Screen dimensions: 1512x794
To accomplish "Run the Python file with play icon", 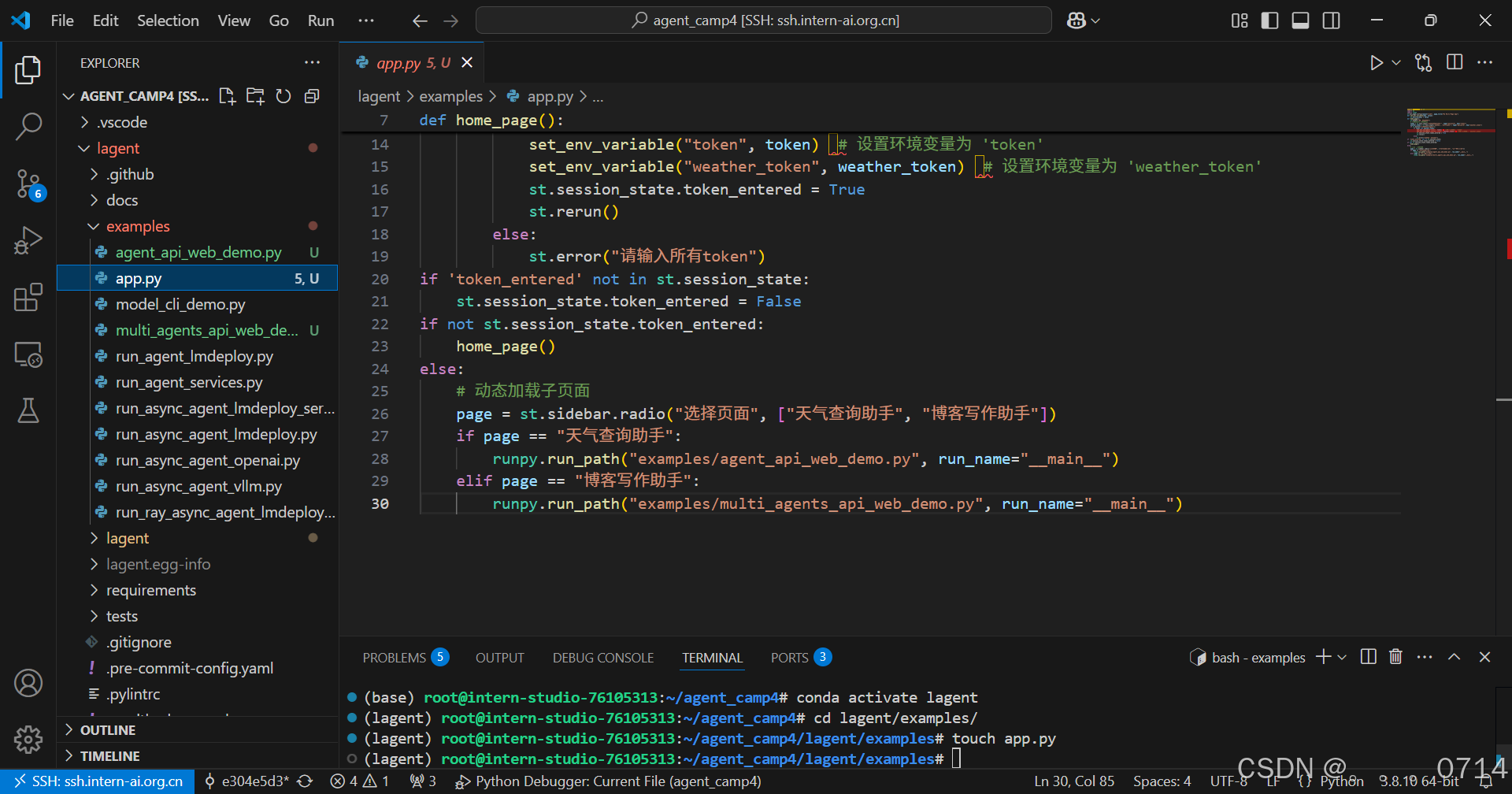I will (1376, 63).
